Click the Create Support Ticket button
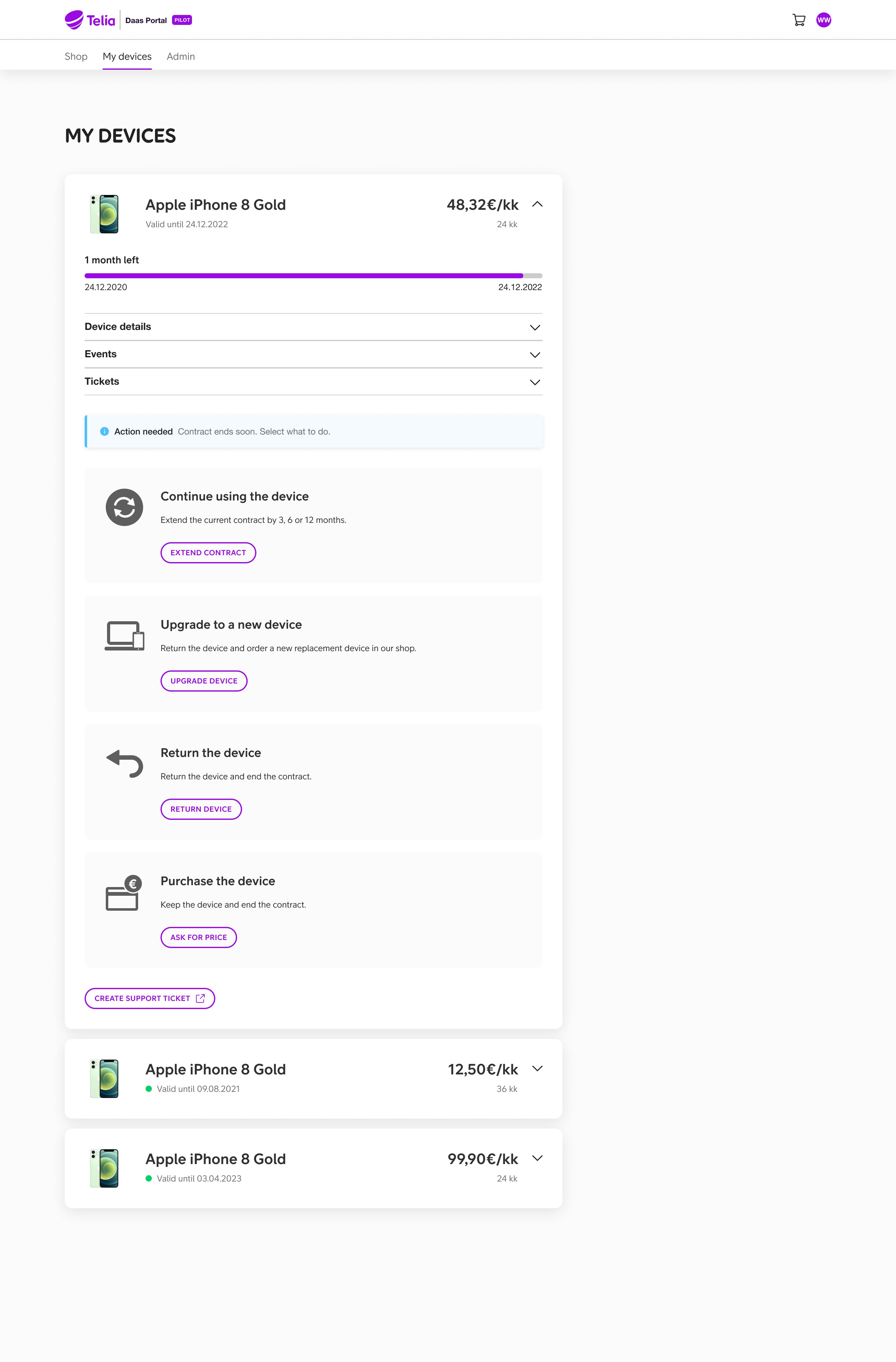The height and width of the screenshot is (1362, 896). 150,998
